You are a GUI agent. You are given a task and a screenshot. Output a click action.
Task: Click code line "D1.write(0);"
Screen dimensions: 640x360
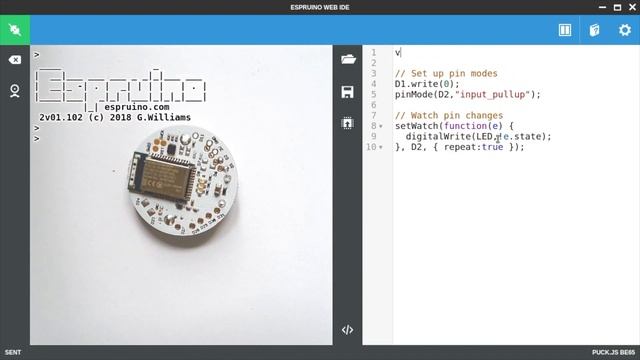pyautogui.click(x=427, y=84)
